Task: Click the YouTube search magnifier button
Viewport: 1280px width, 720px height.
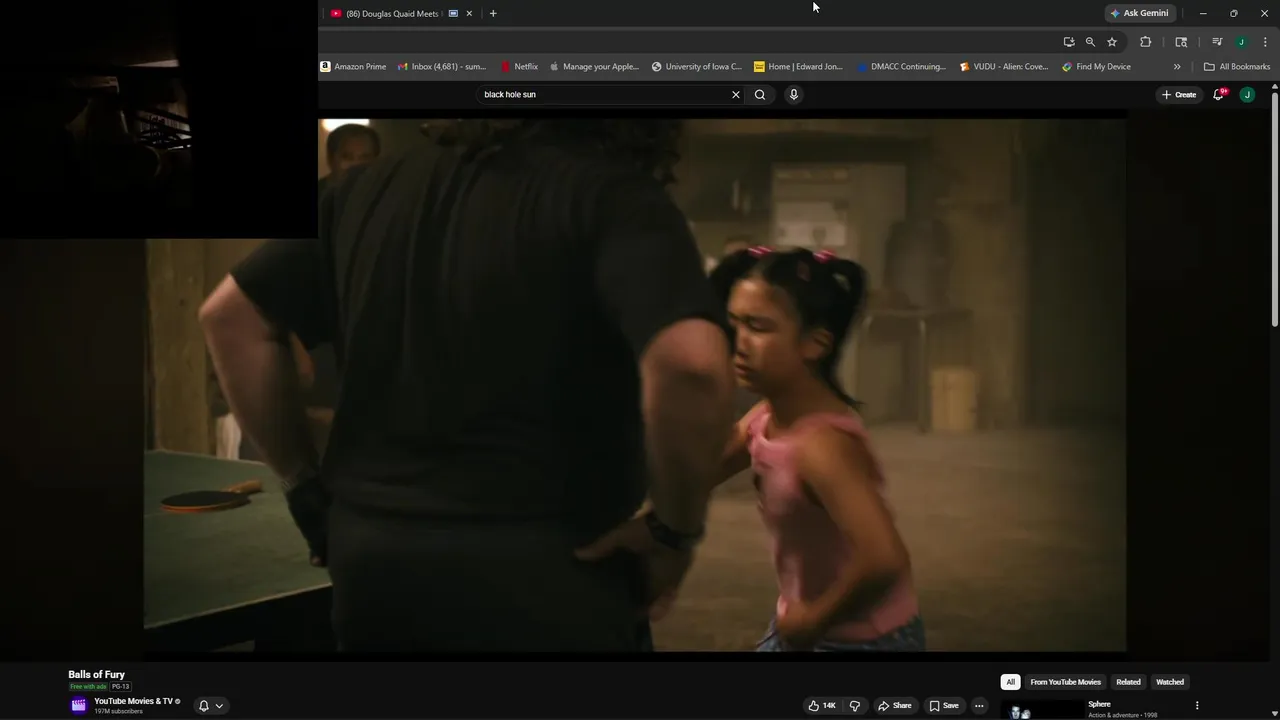Action: [x=760, y=94]
